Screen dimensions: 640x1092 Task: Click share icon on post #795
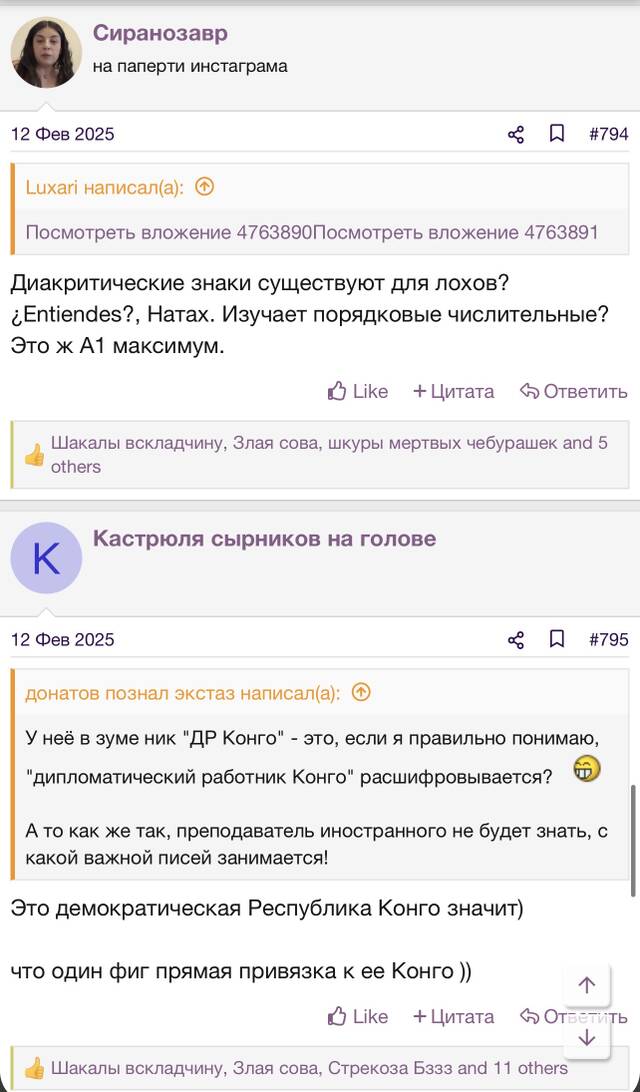tap(515, 640)
